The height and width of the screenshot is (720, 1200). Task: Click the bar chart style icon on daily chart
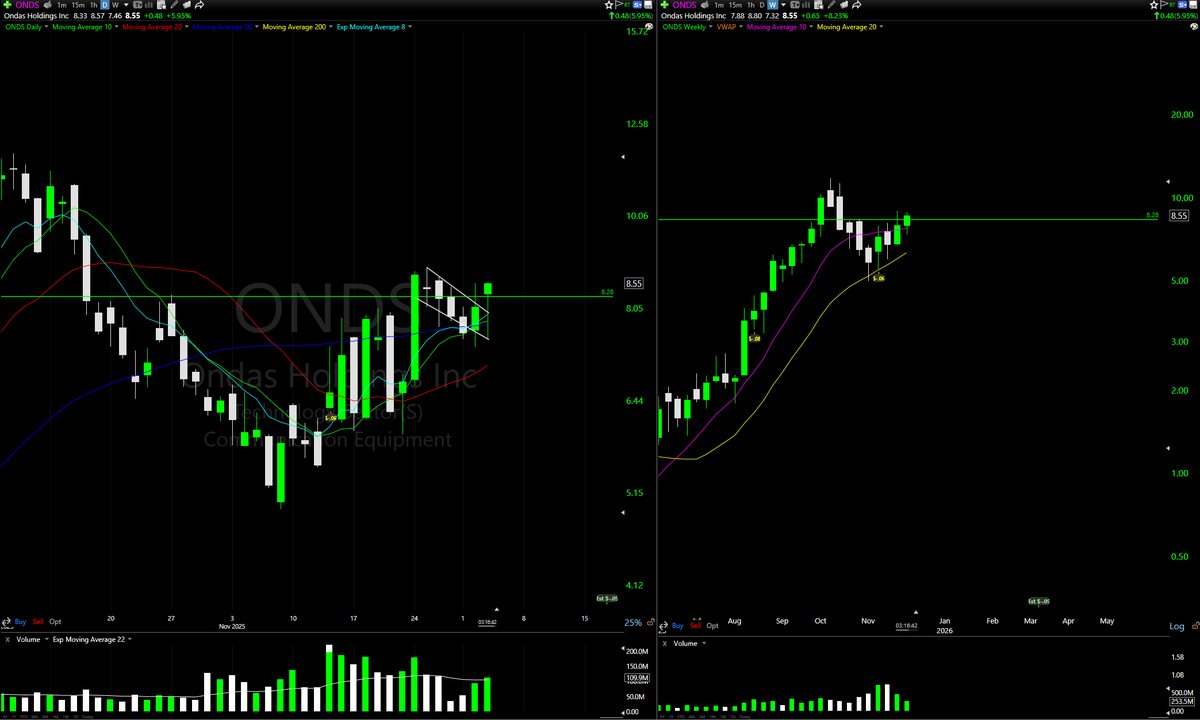coord(149,5)
